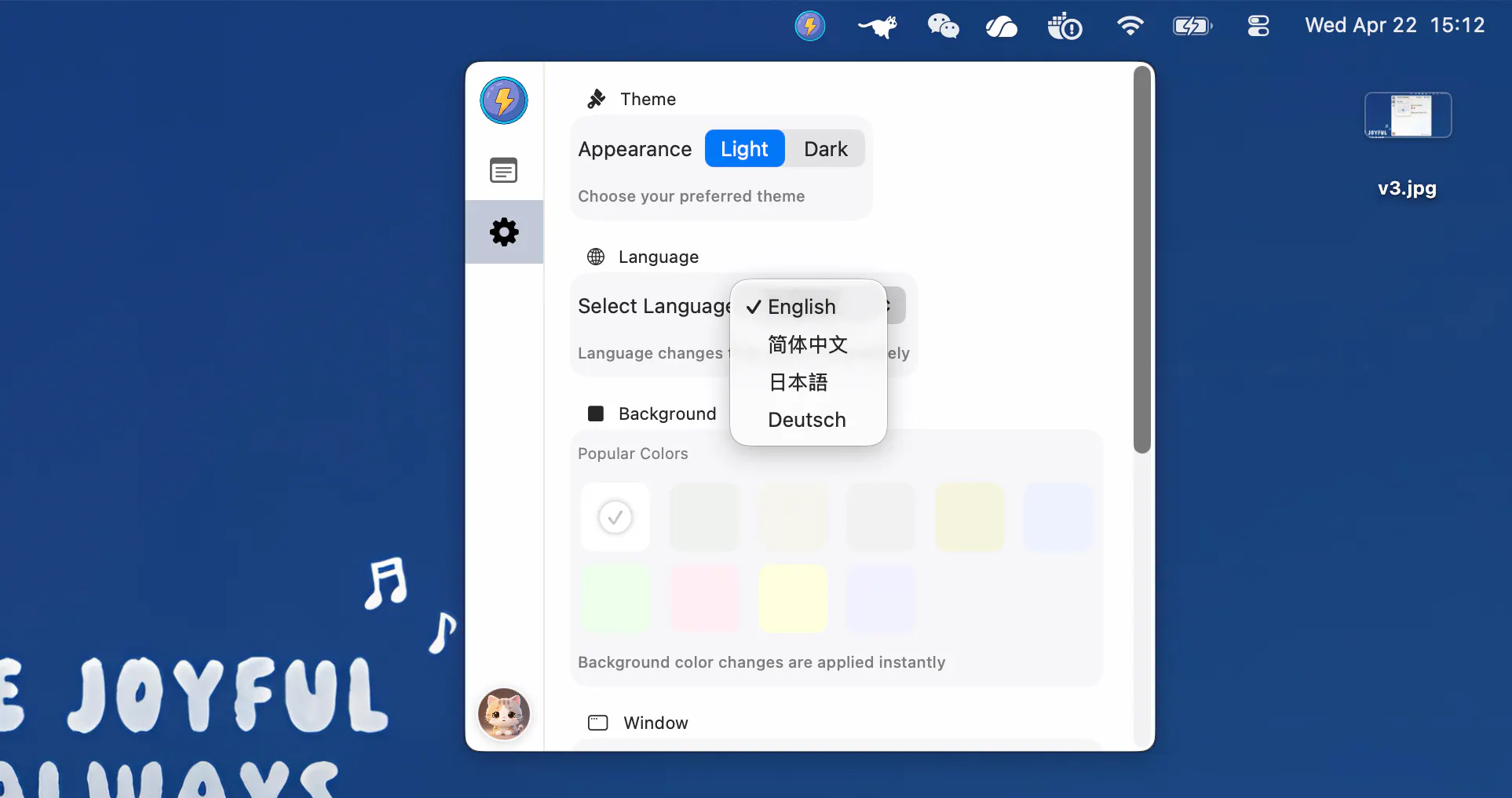Click the Theme paintbrush icon
This screenshot has height=798, width=1512.
[x=597, y=99]
